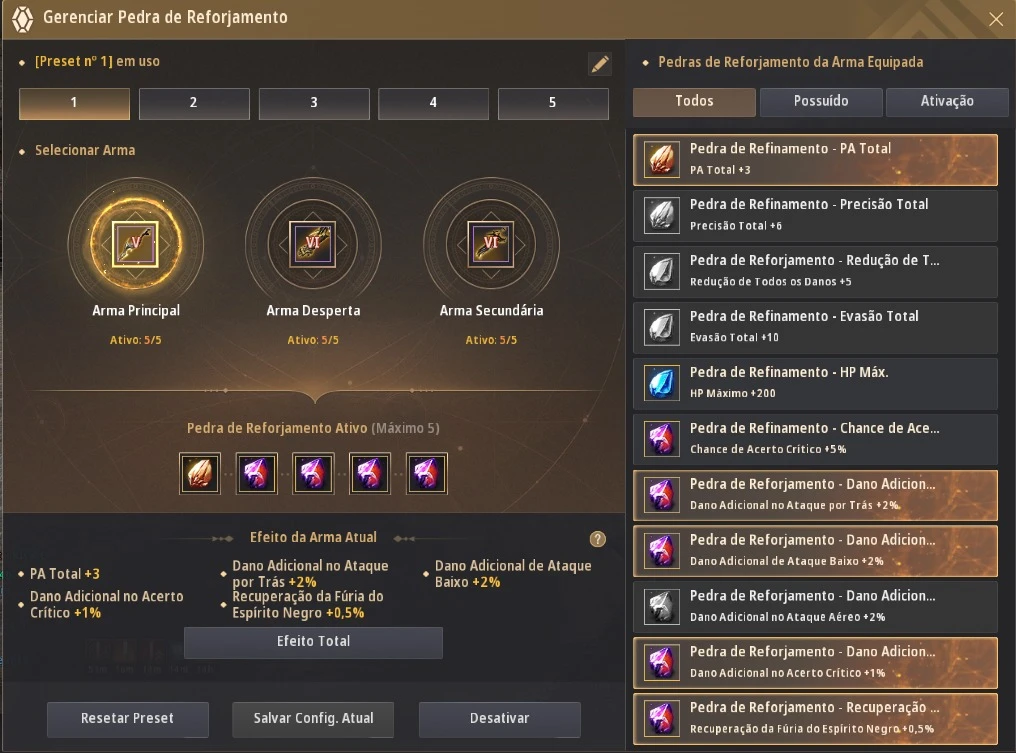Open the Ativação tab
1016x753 pixels.
pos(947,102)
